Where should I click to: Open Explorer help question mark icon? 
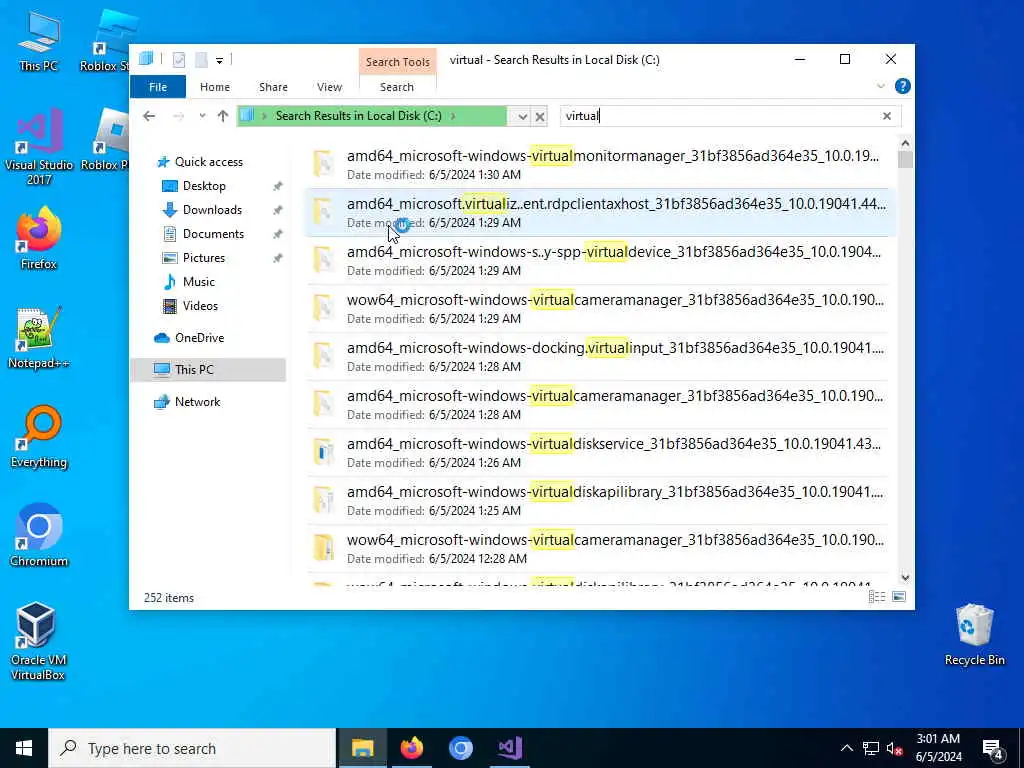click(903, 86)
